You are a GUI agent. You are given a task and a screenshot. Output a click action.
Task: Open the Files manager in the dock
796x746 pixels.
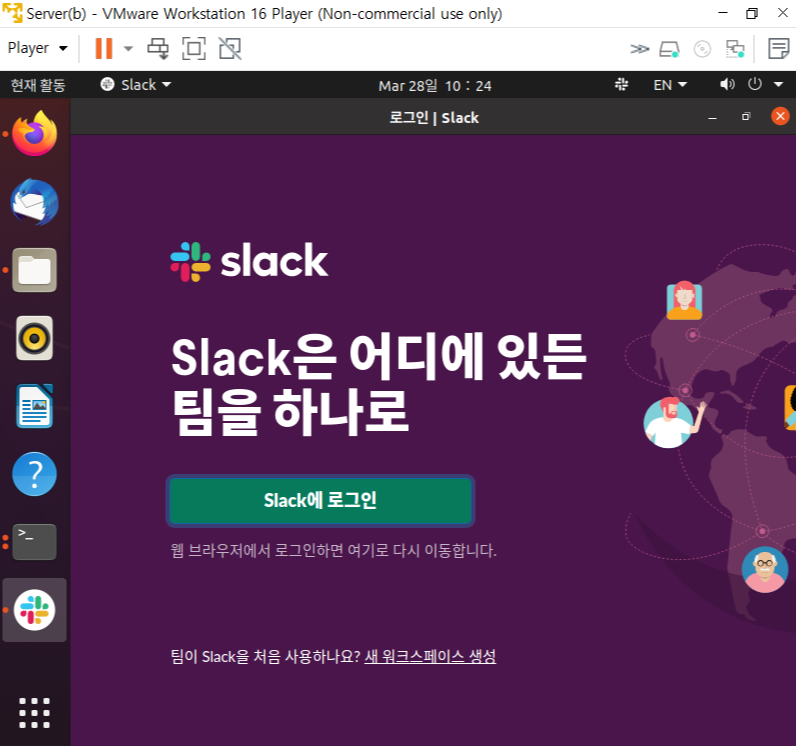click(x=35, y=270)
